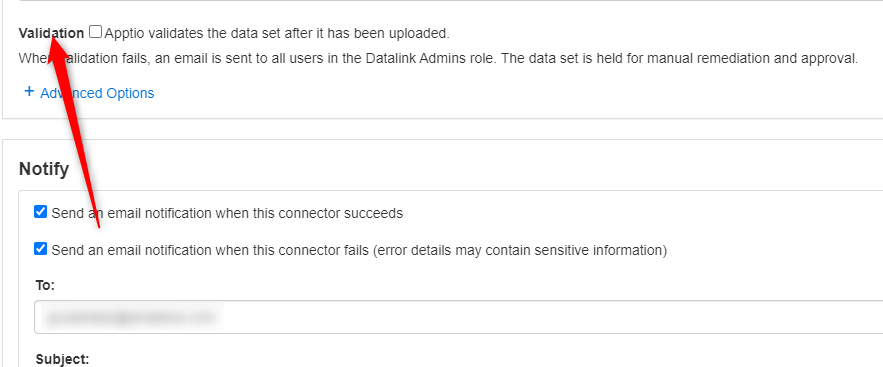The width and height of the screenshot is (883, 367).
Task: Click into the To email field
Action: [458, 317]
